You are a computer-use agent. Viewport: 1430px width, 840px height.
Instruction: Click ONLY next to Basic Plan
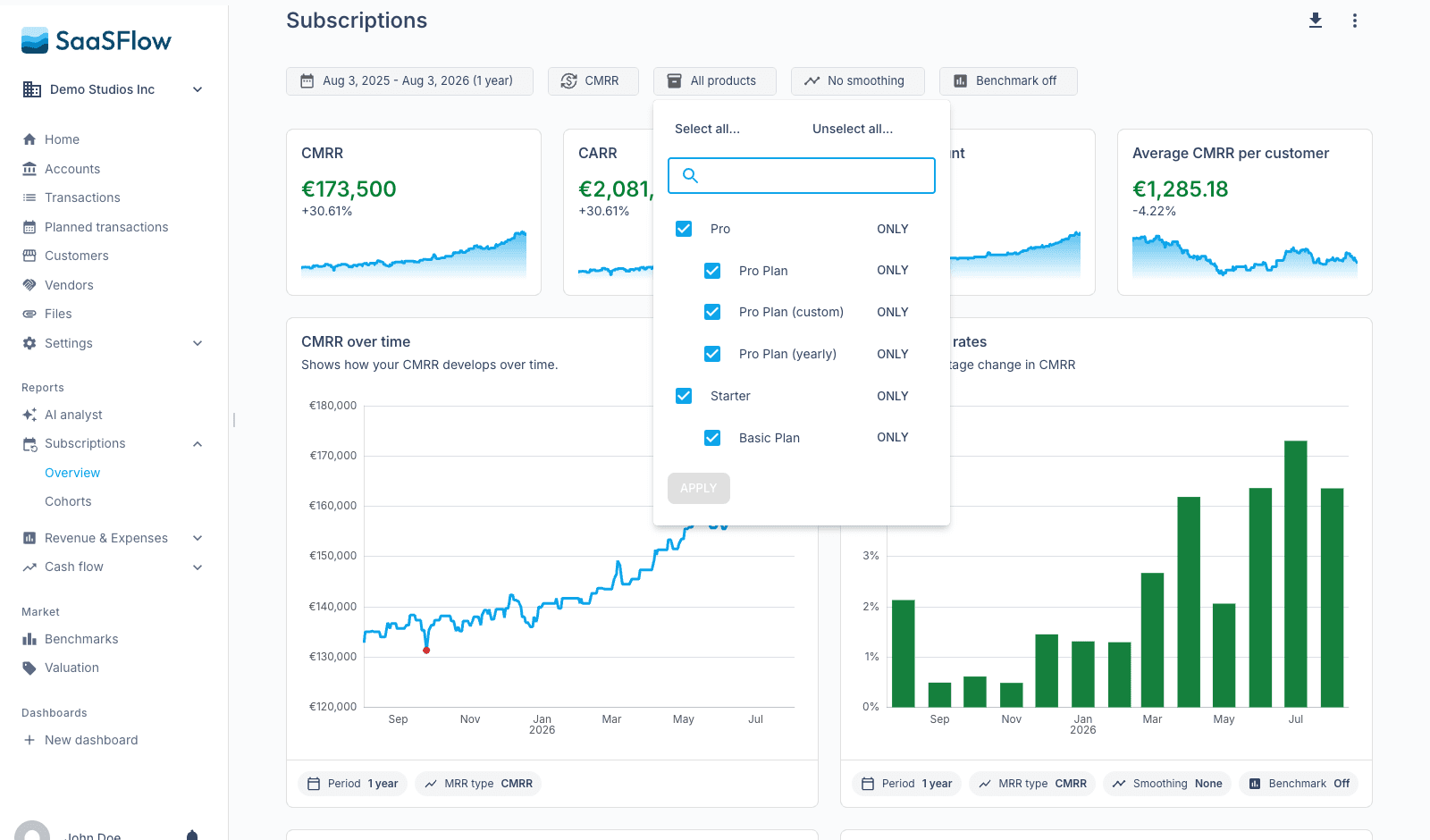(x=893, y=437)
